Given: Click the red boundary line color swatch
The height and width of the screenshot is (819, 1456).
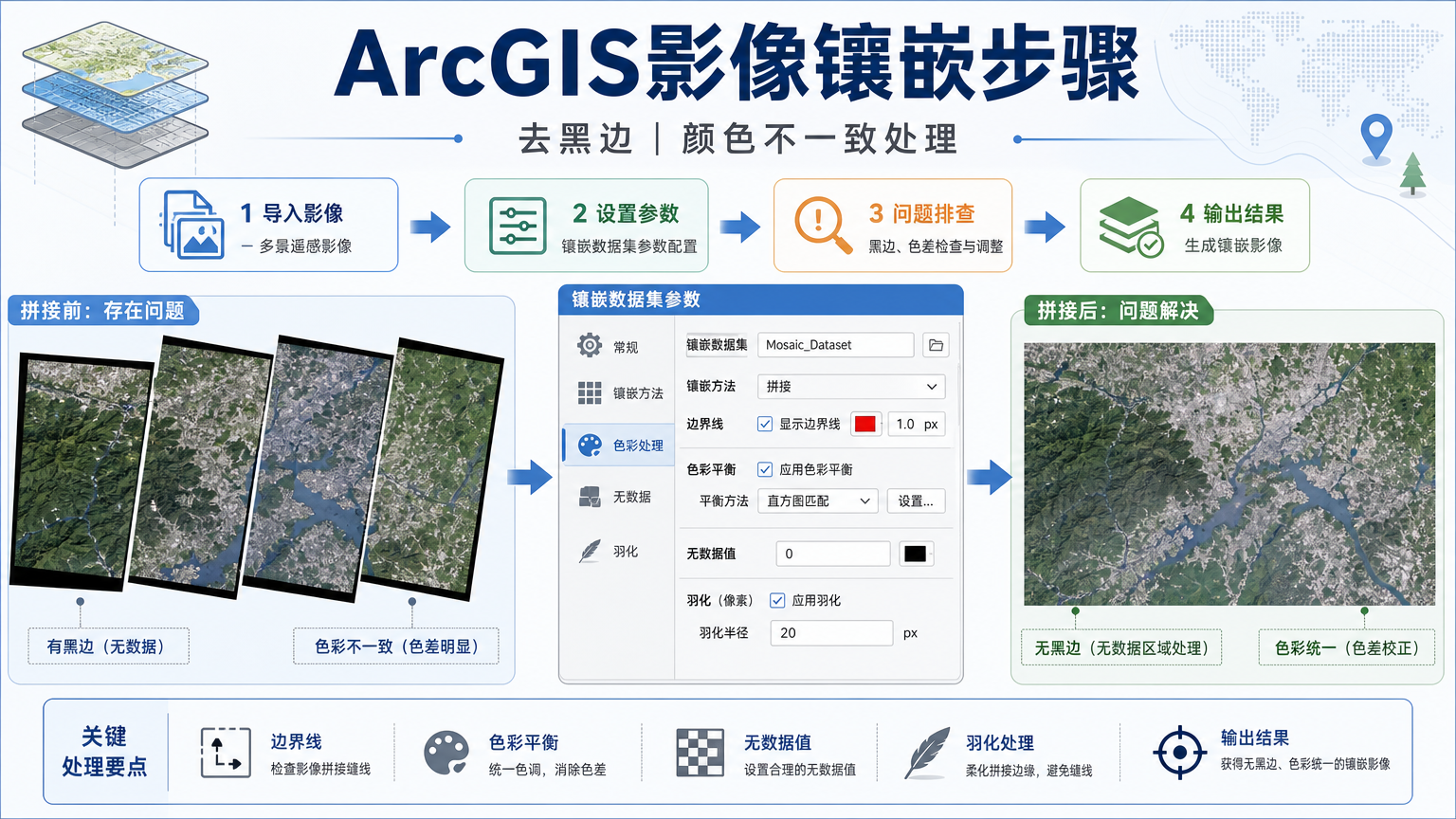Looking at the screenshot, I should [x=865, y=424].
